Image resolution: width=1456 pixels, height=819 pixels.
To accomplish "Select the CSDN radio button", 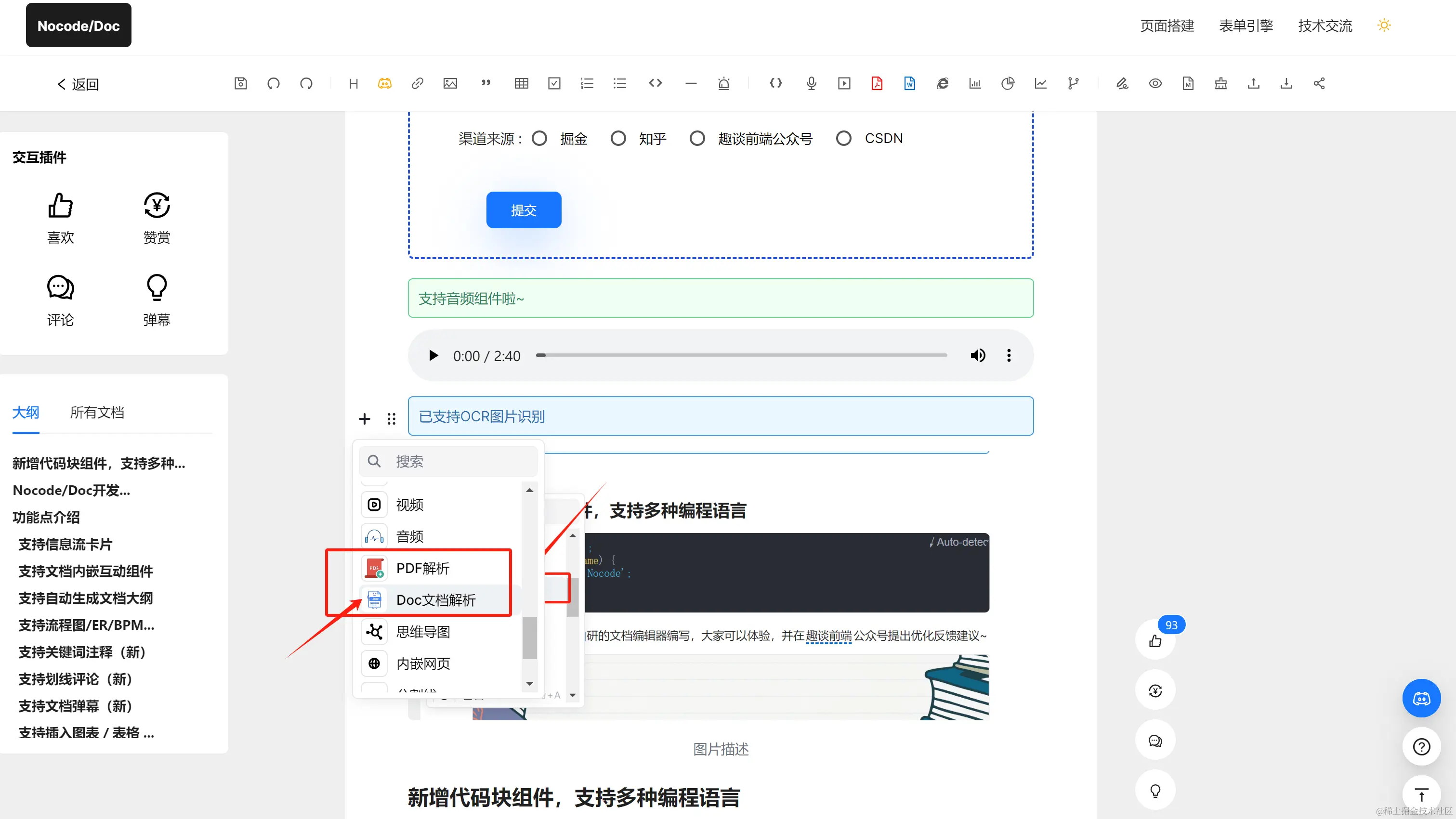I will (x=843, y=139).
